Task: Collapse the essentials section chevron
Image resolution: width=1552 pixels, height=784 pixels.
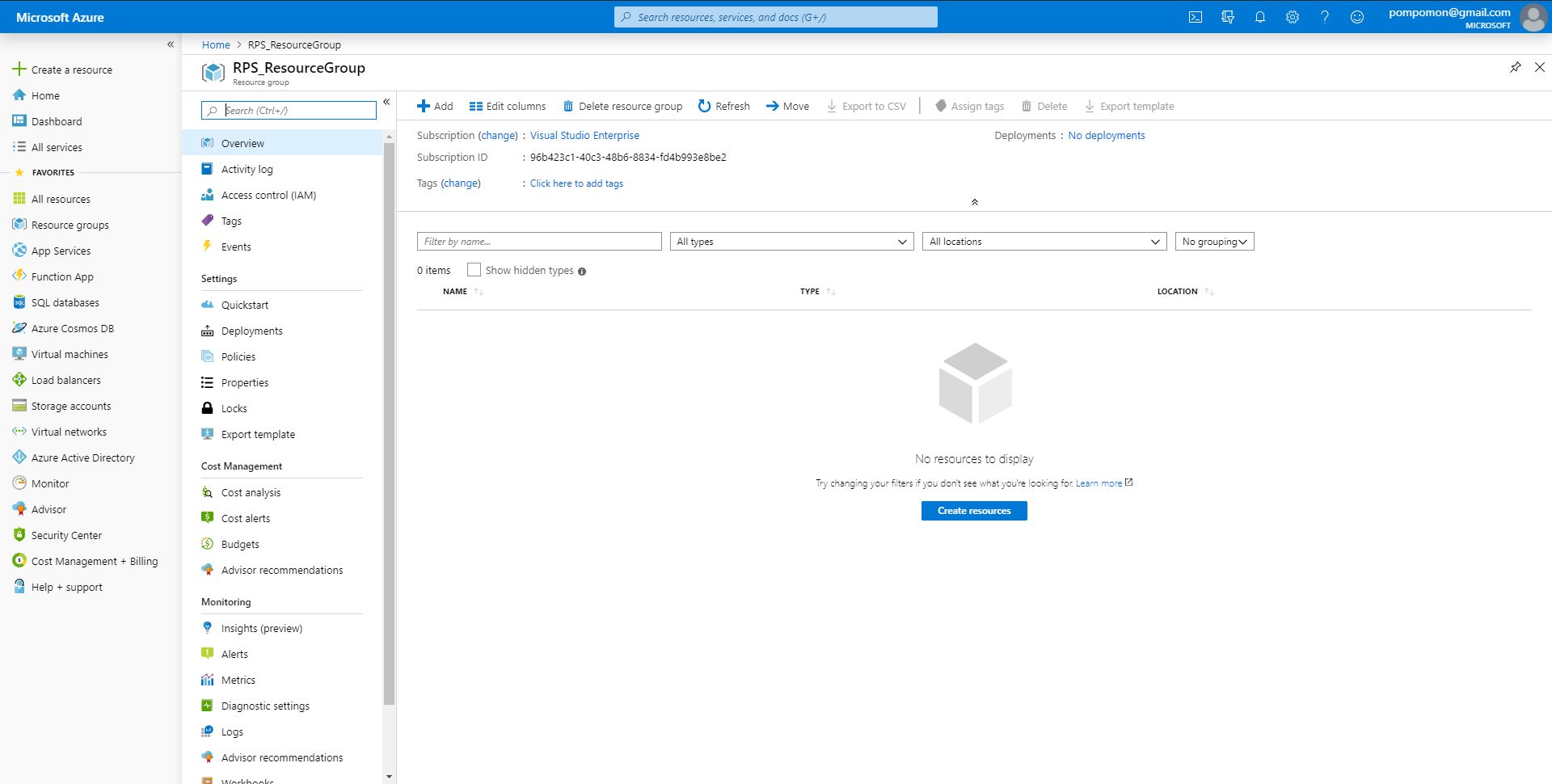Action: [974, 202]
